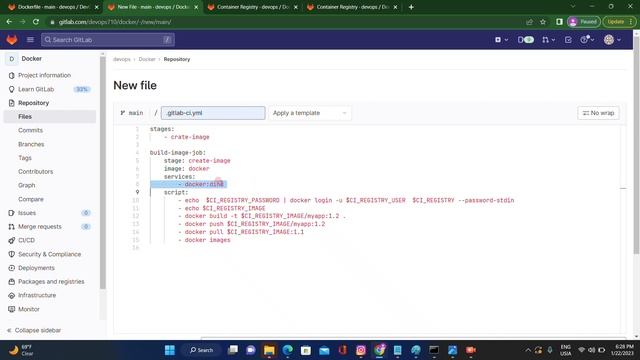Open taskbar Search

pyautogui.click(x=202, y=350)
